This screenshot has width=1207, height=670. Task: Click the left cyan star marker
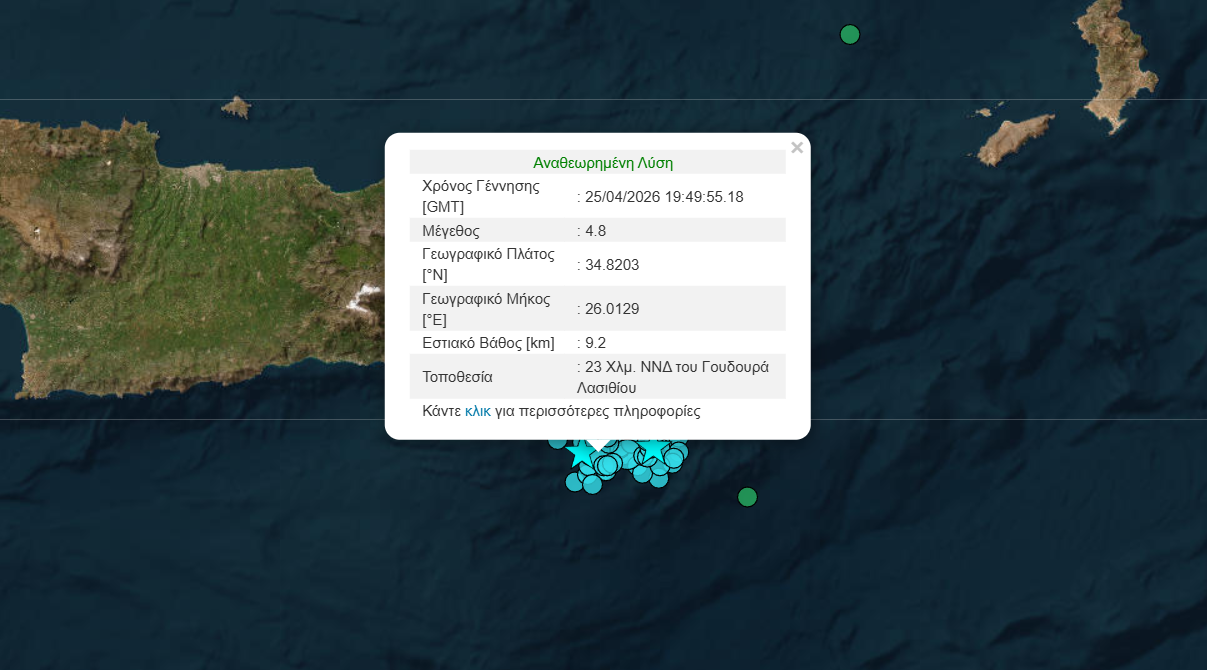tap(579, 455)
